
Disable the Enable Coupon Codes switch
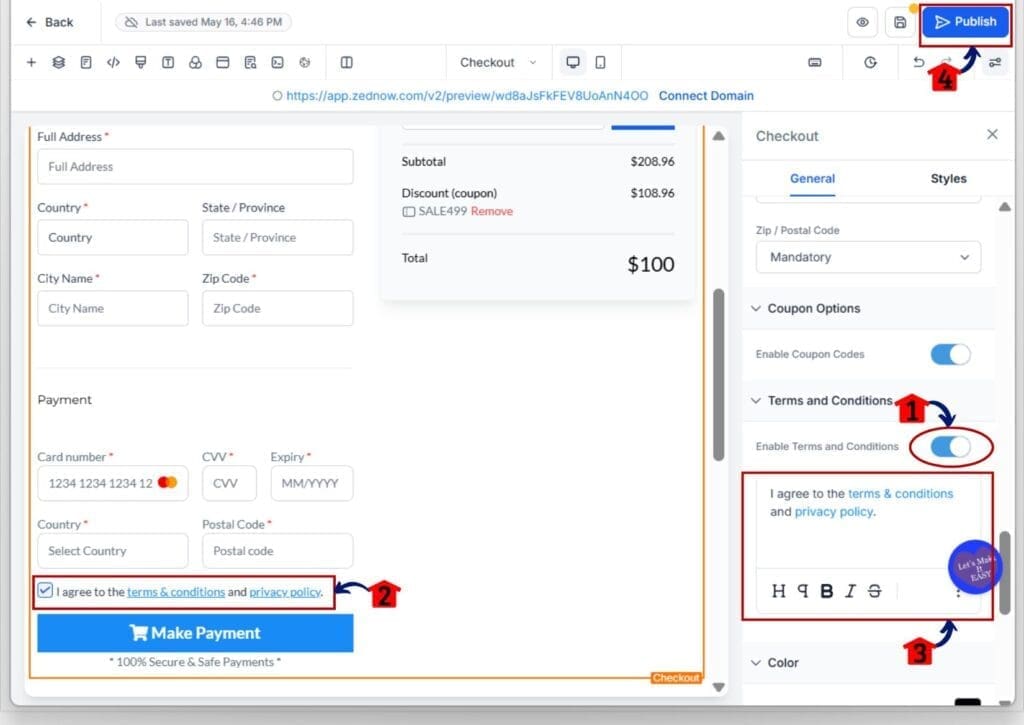[x=950, y=354]
